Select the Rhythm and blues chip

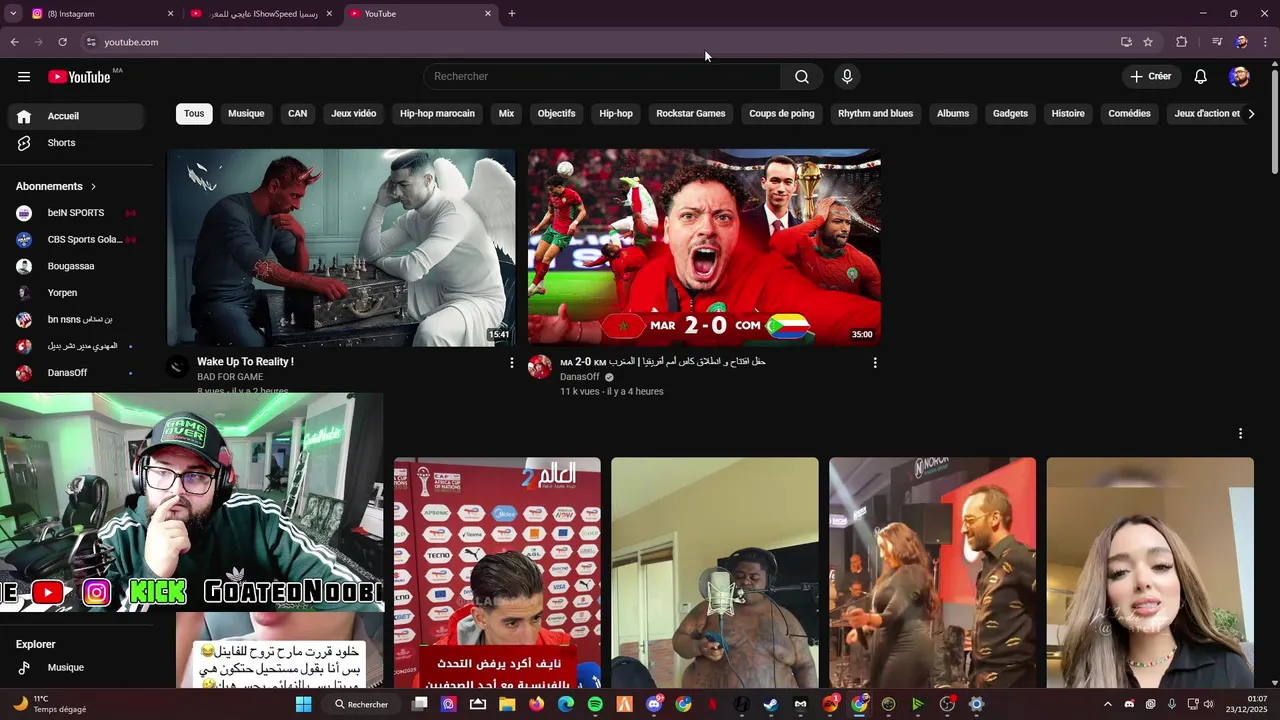[875, 114]
